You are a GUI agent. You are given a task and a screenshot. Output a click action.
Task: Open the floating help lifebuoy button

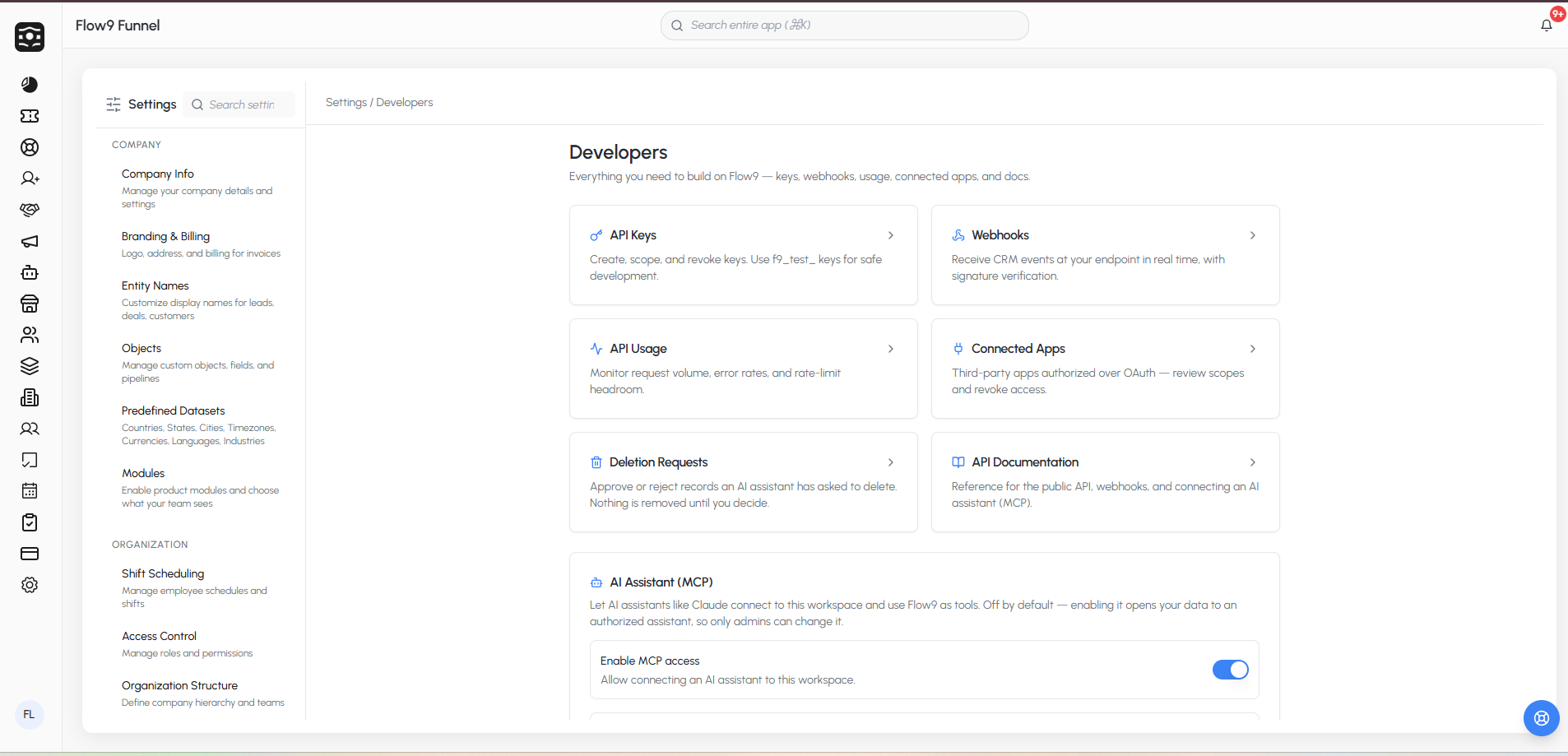[x=1542, y=718]
